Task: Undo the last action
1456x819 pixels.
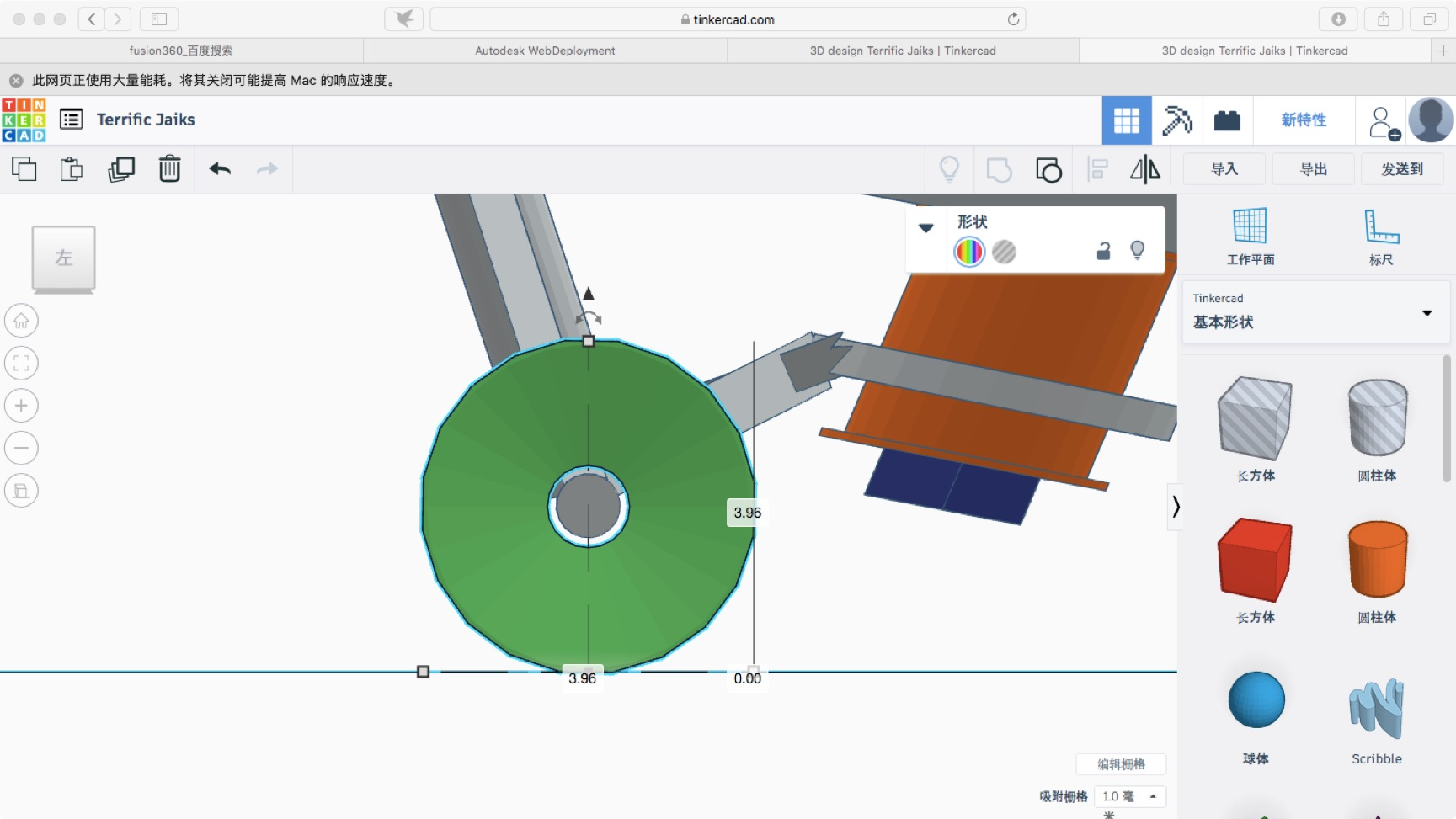Action: (220, 169)
